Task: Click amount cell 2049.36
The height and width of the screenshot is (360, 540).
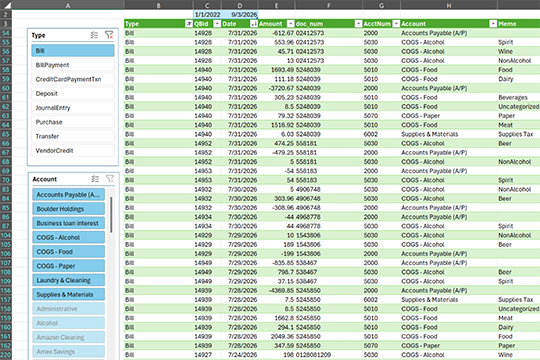Action: (277, 337)
